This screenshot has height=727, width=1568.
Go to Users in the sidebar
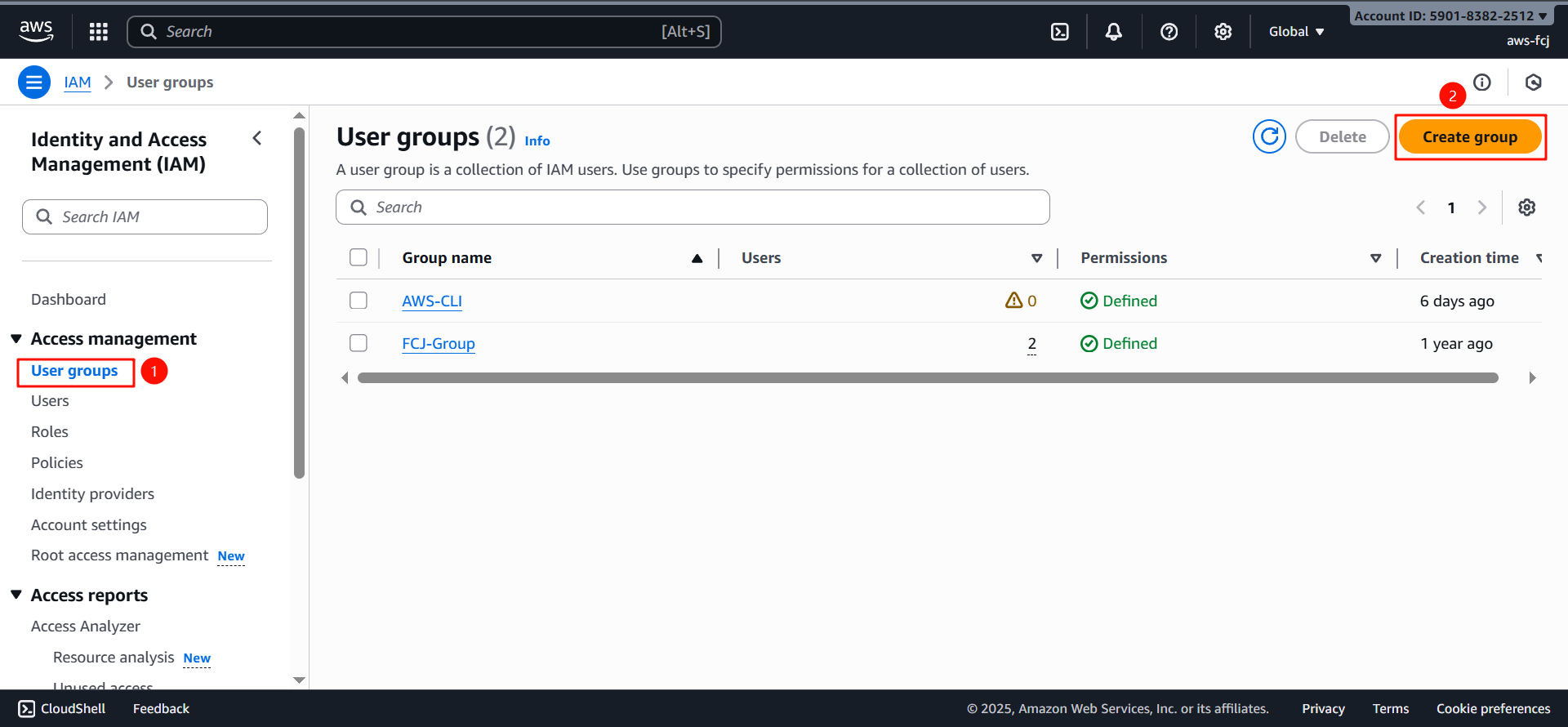(x=50, y=400)
